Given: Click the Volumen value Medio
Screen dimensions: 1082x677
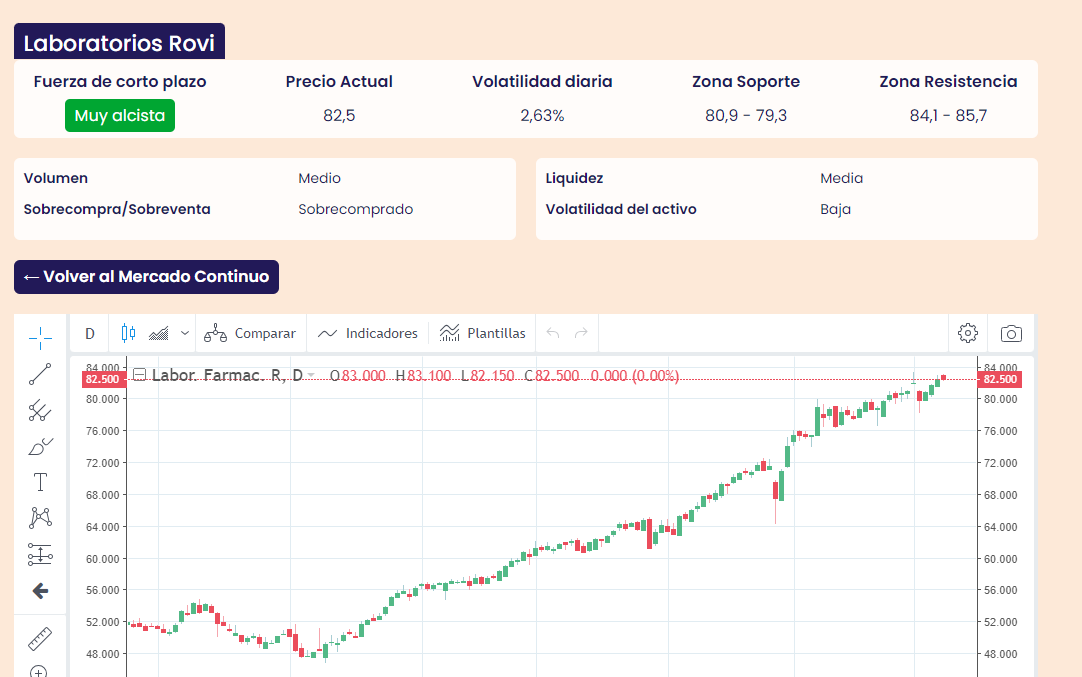Looking at the screenshot, I should coord(319,178).
